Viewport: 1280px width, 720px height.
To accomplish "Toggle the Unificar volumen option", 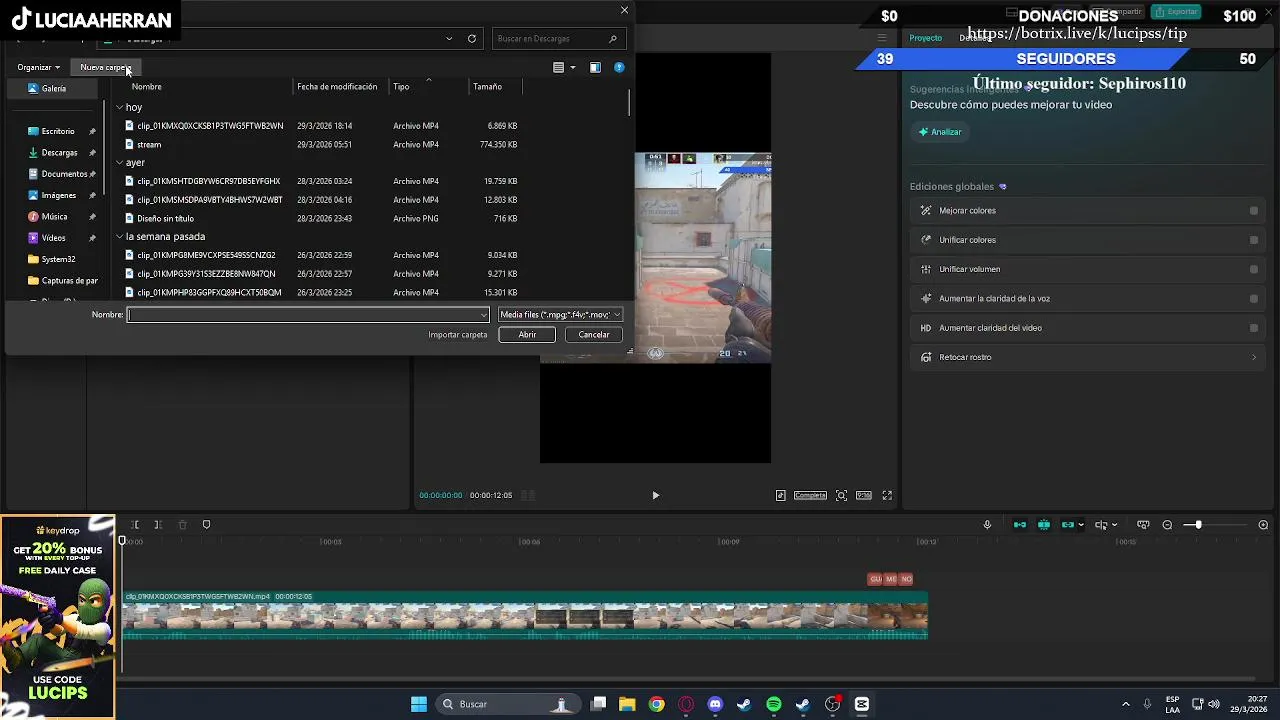I will click(1254, 269).
